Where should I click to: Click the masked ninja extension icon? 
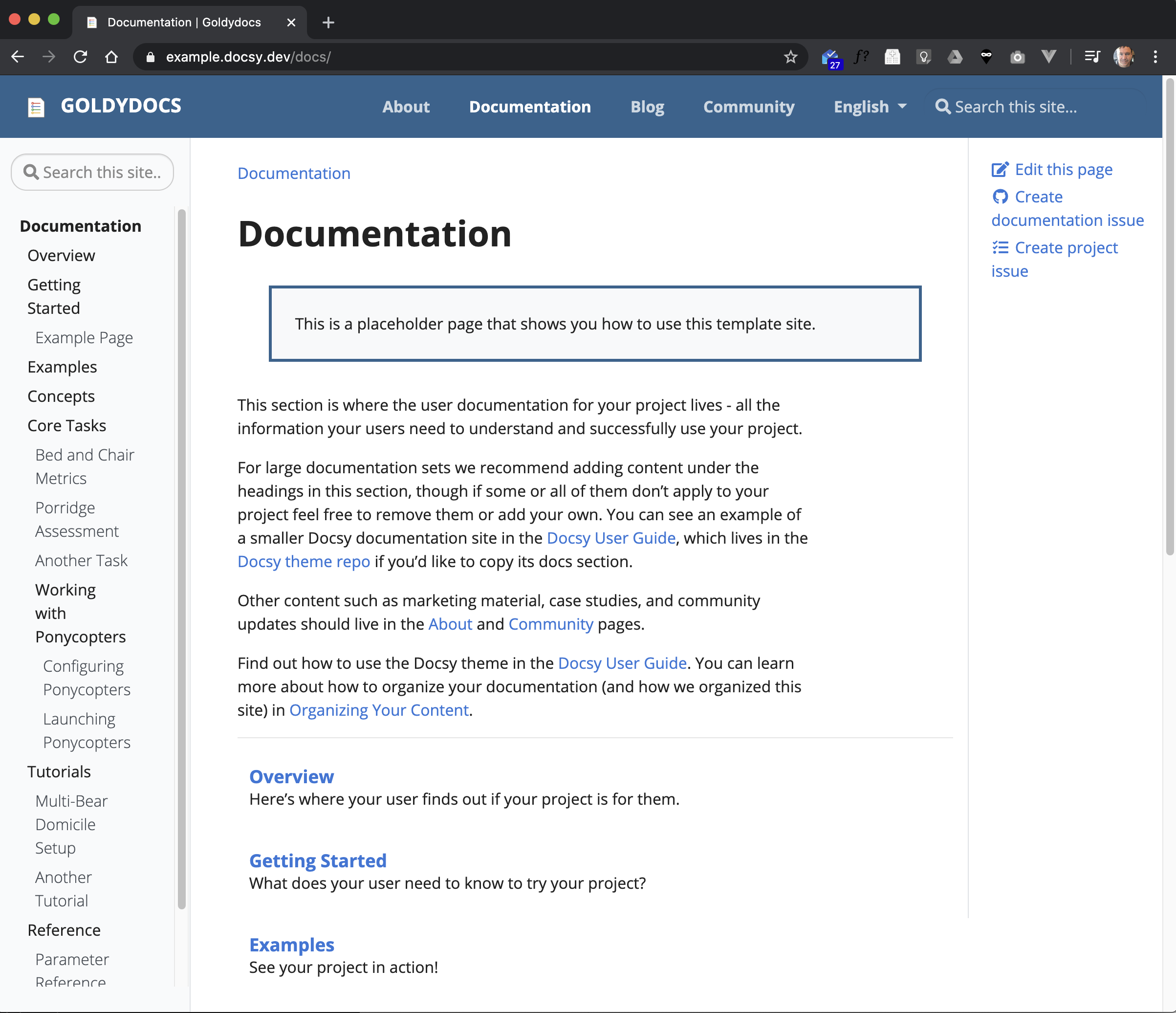(x=986, y=57)
